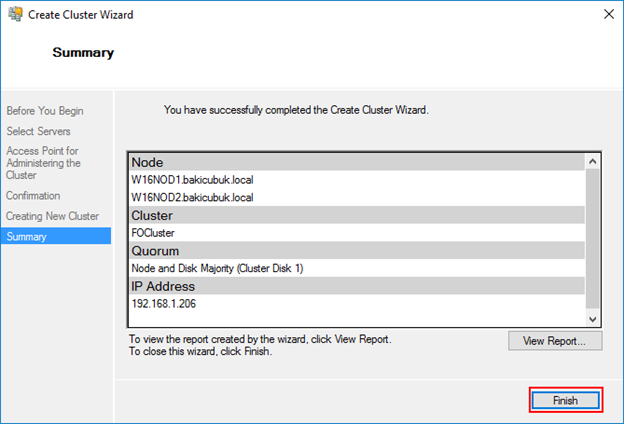The height and width of the screenshot is (424, 624).
Task: Click the Cluster section header
Action: click(x=357, y=215)
